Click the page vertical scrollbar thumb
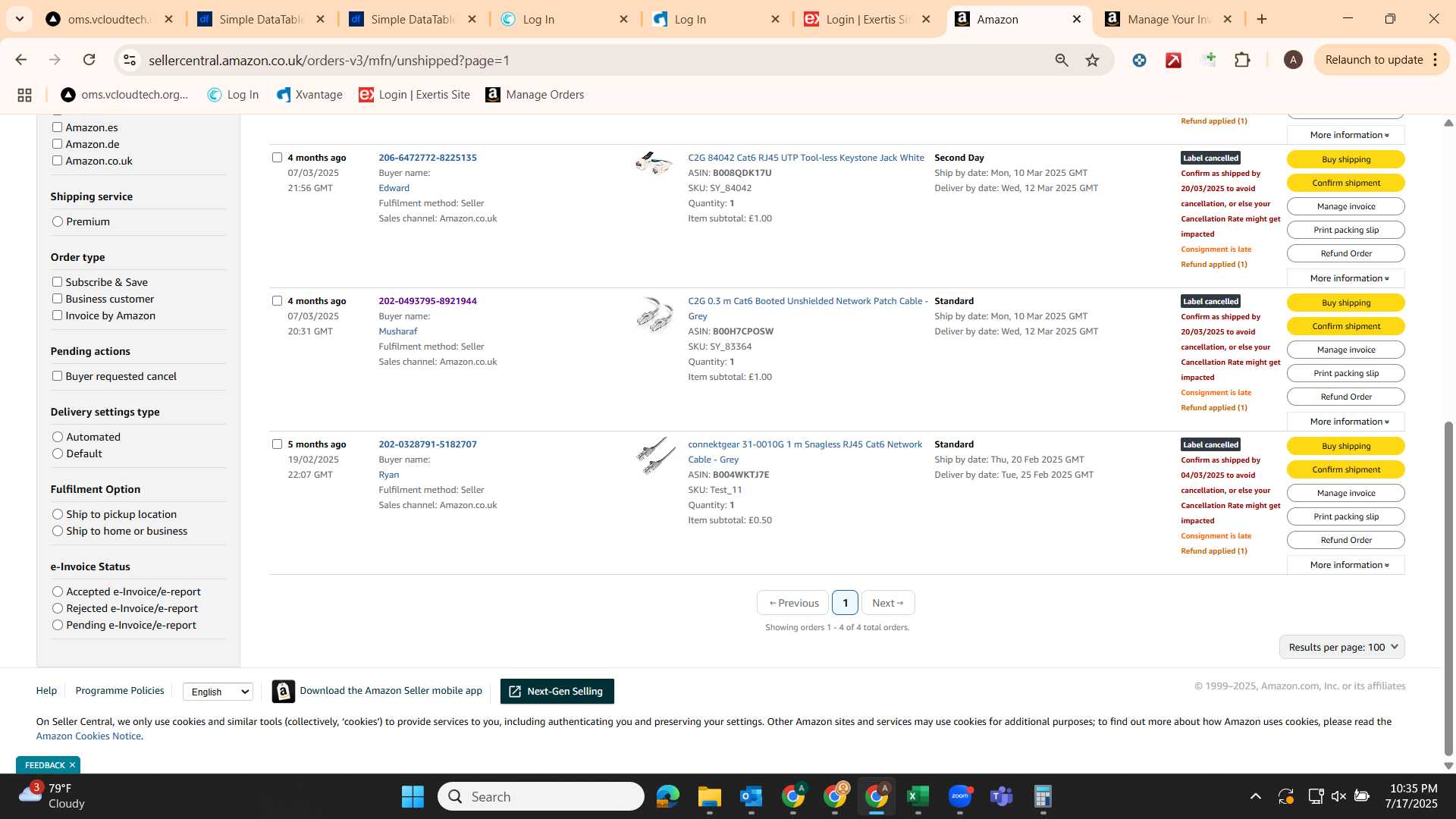 (x=1448, y=588)
